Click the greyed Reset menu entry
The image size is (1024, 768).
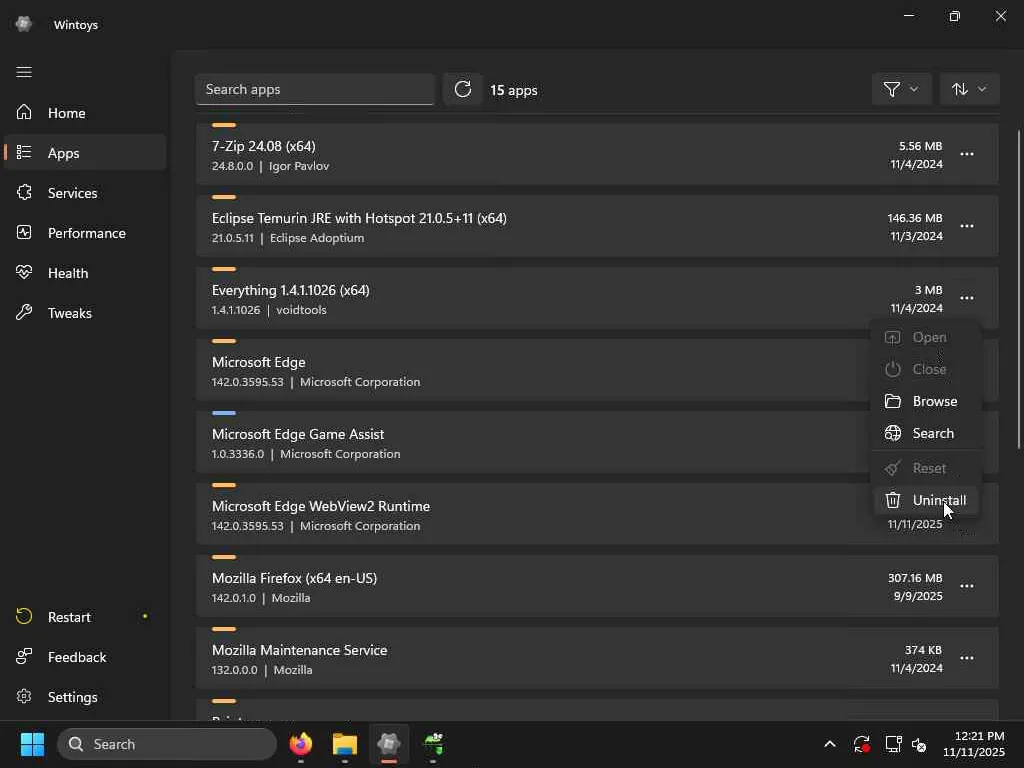coord(926,468)
